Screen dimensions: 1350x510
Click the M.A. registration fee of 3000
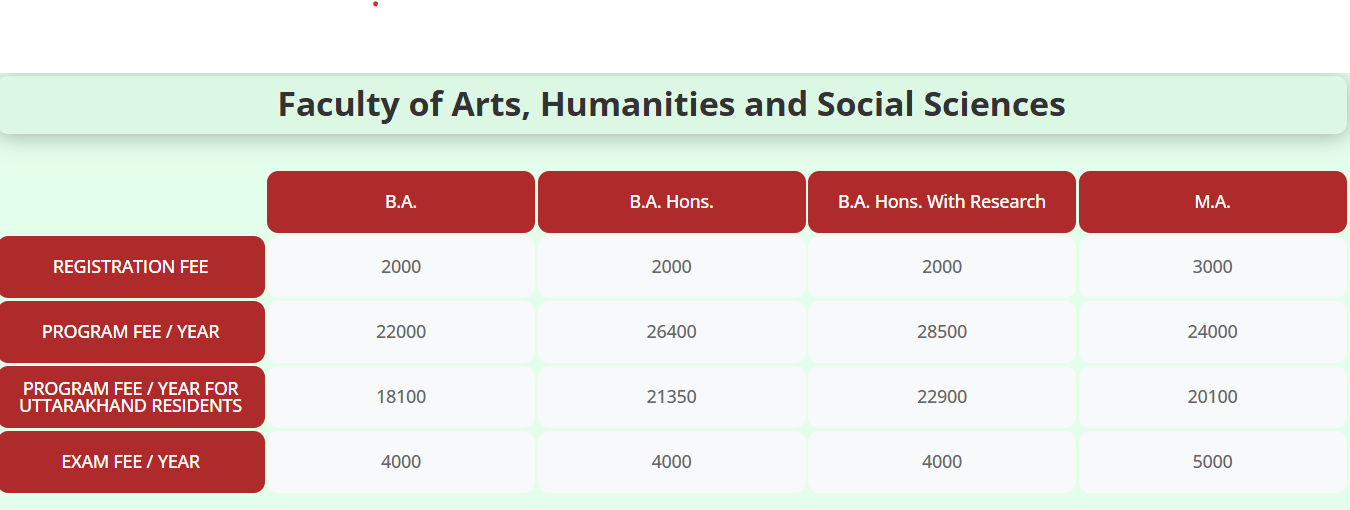(1212, 267)
